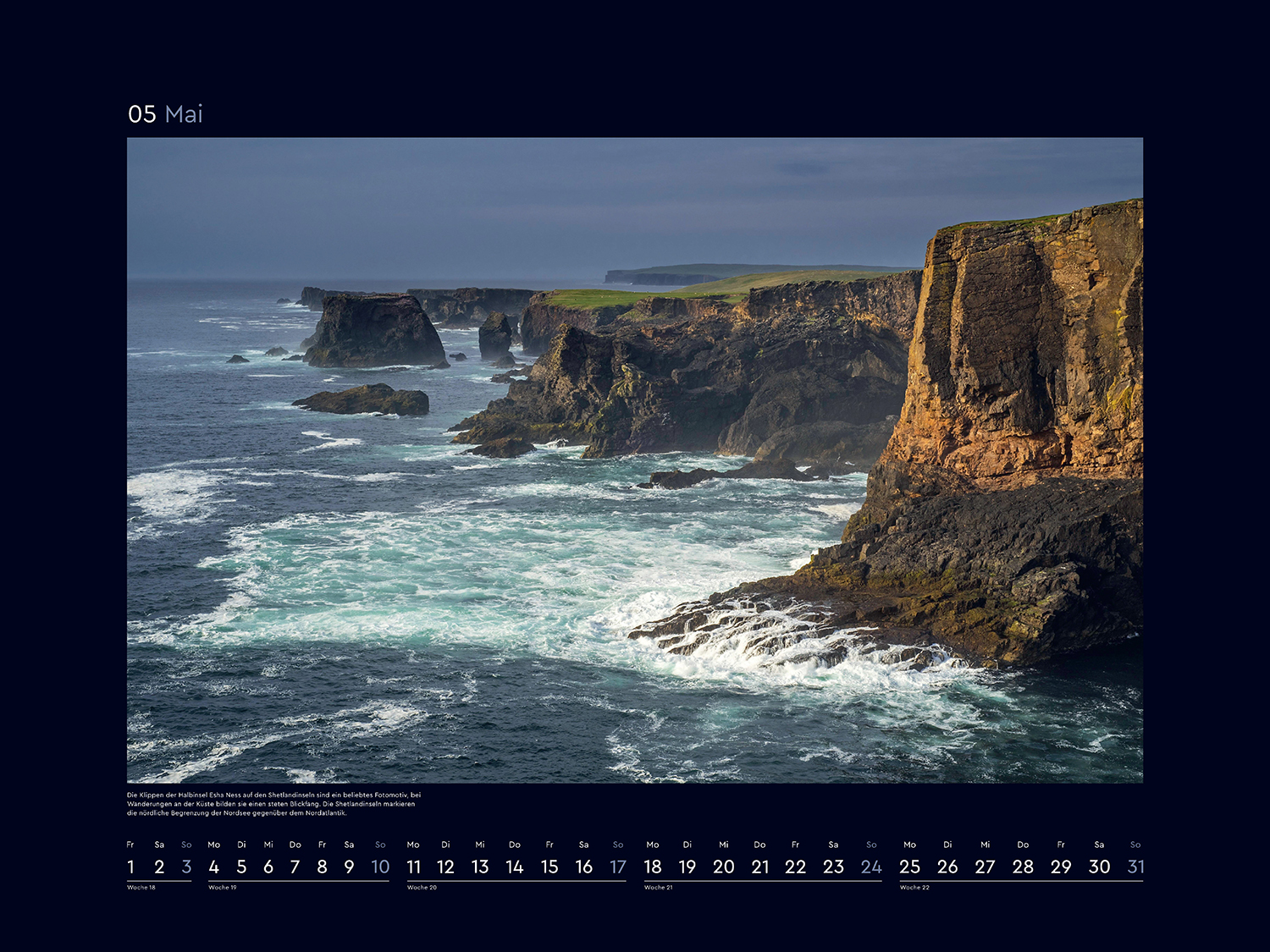Click date 17 in the calendar row

618,867
